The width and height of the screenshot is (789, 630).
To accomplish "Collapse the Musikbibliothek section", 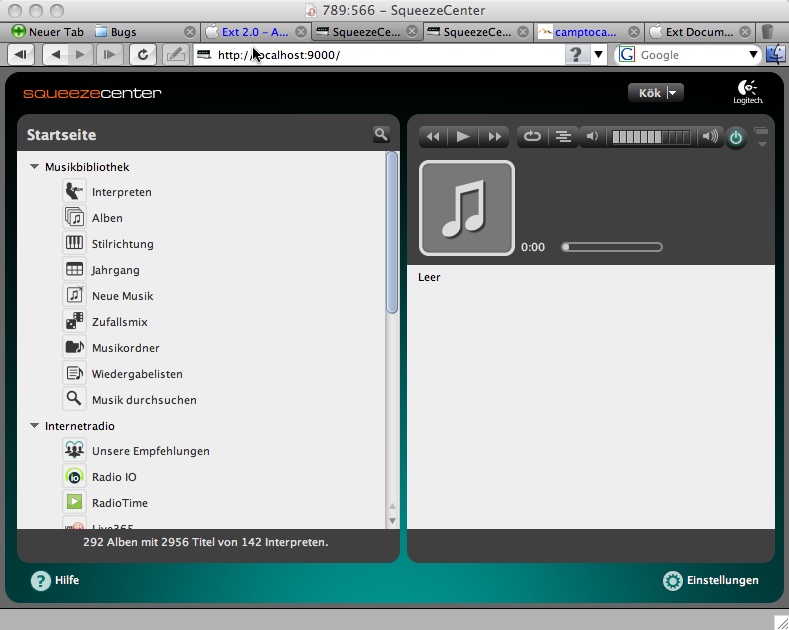I will (35, 167).
